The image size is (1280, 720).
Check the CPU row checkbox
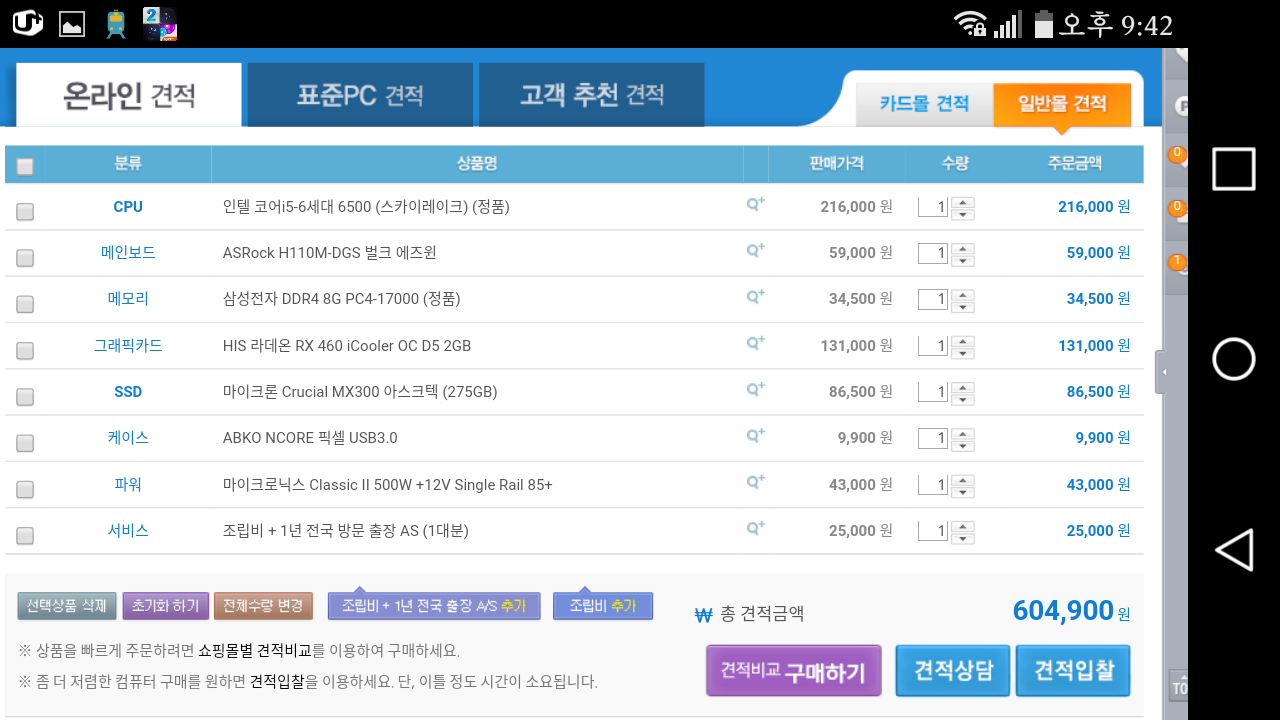coord(25,211)
